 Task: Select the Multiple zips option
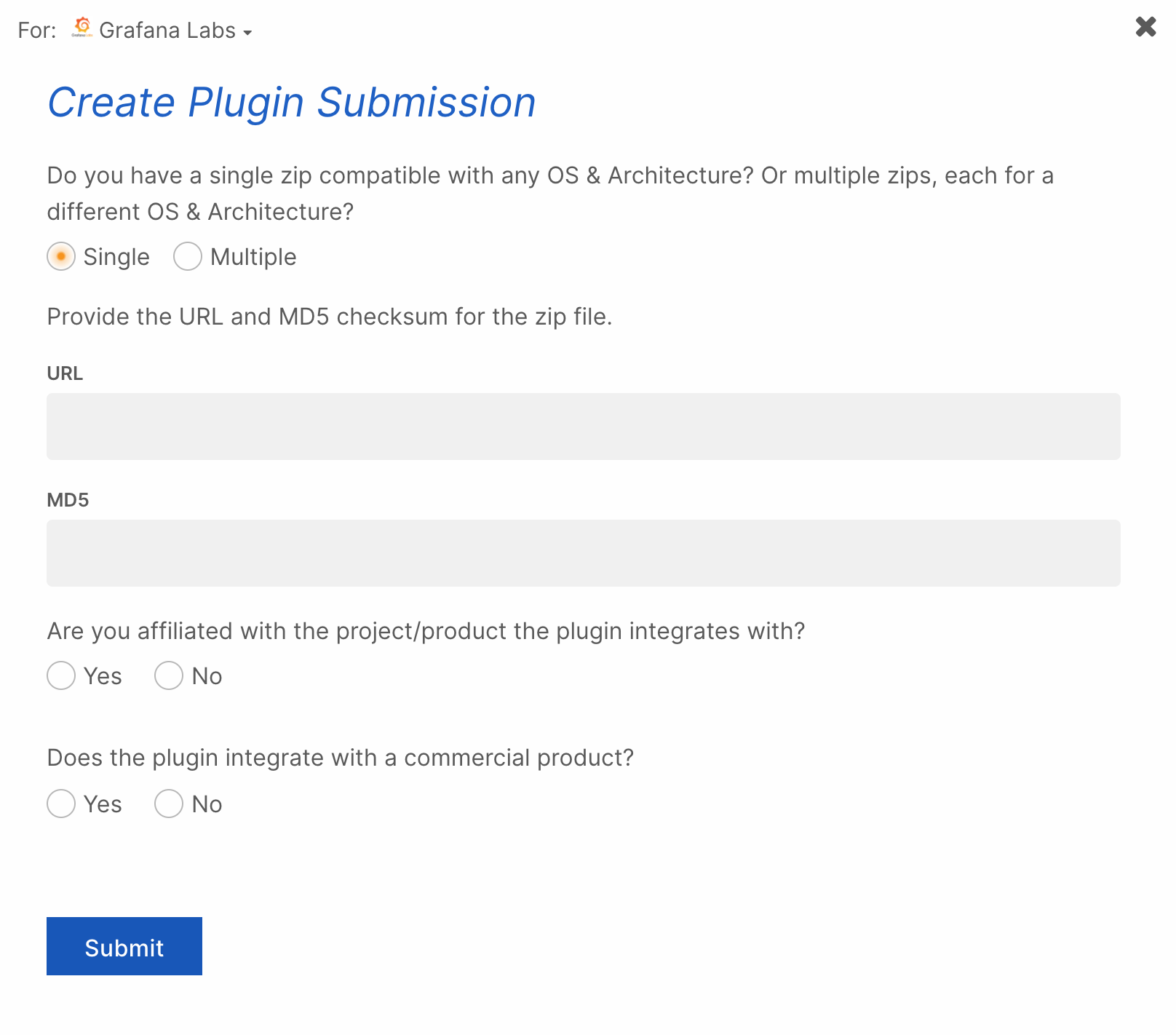187,256
